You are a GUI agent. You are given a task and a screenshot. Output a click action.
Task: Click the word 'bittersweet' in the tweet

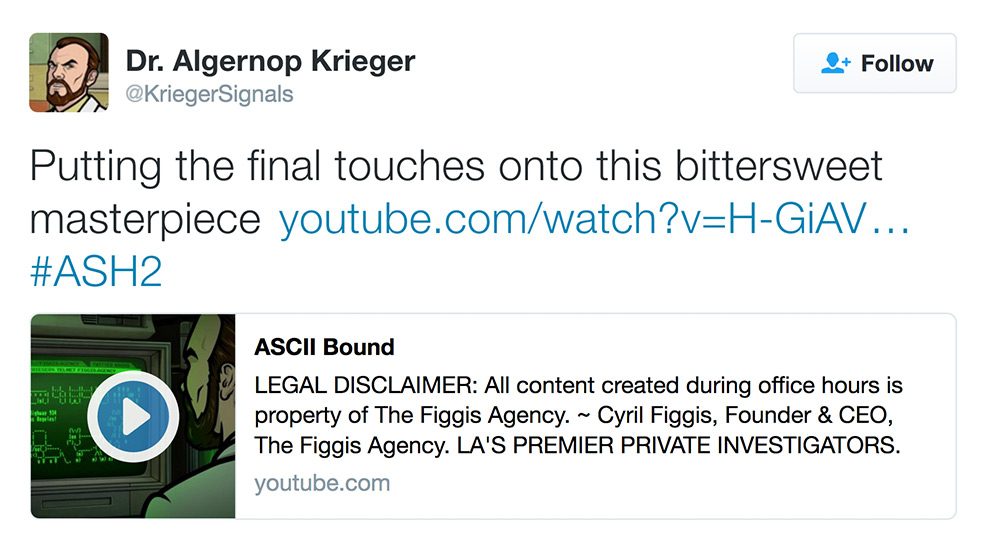pos(779,166)
